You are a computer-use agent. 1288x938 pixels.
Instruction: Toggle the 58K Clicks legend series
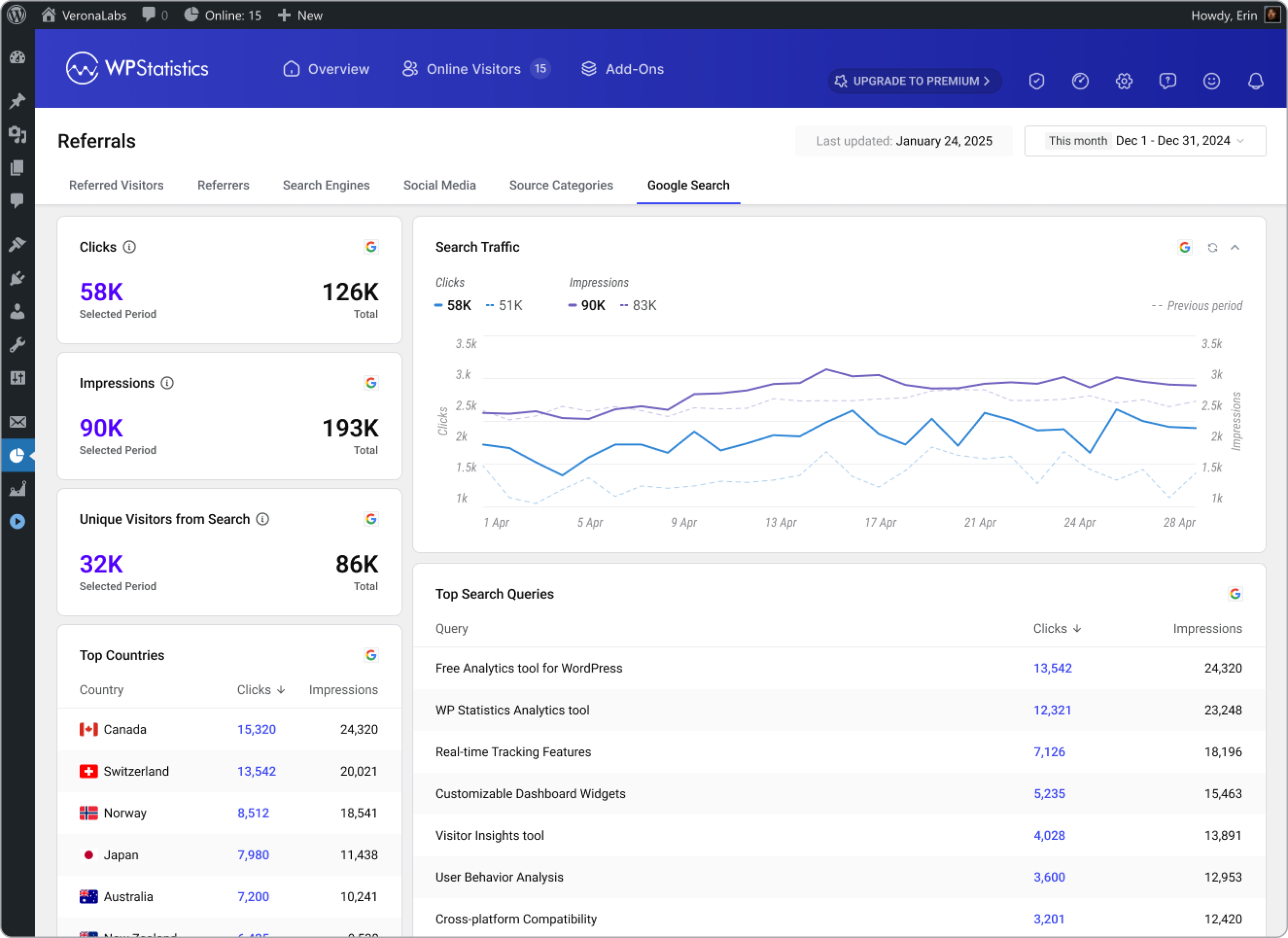point(453,306)
